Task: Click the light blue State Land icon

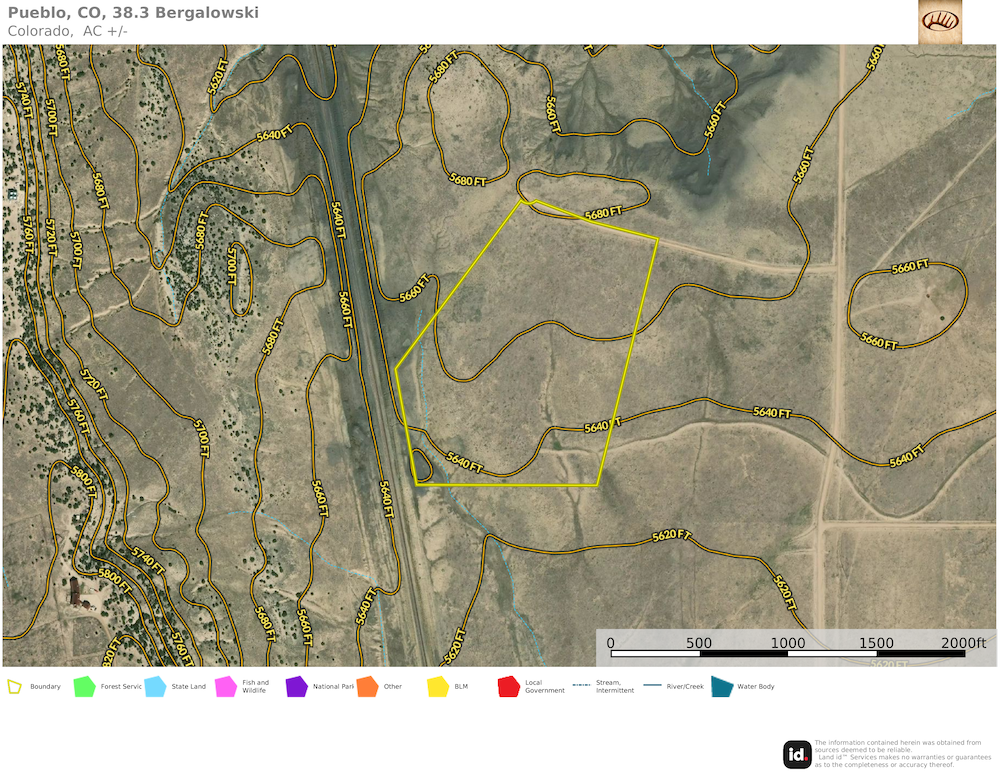Action: click(155, 687)
